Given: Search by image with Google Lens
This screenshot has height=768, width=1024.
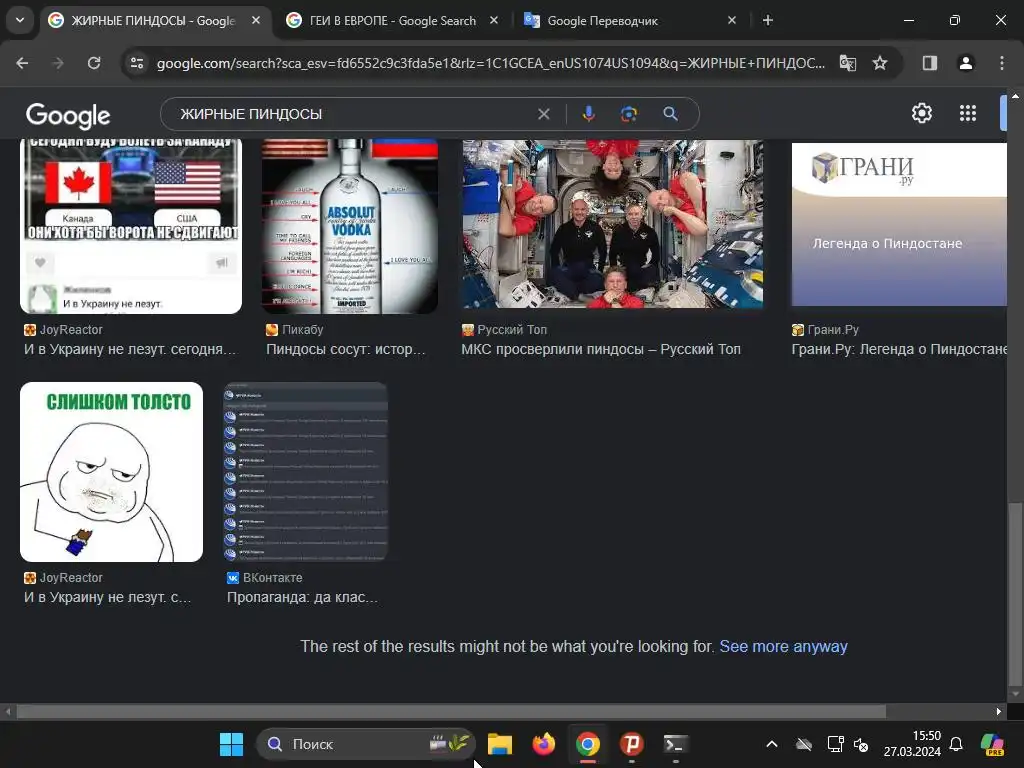Looking at the screenshot, I should coord(629,114).
